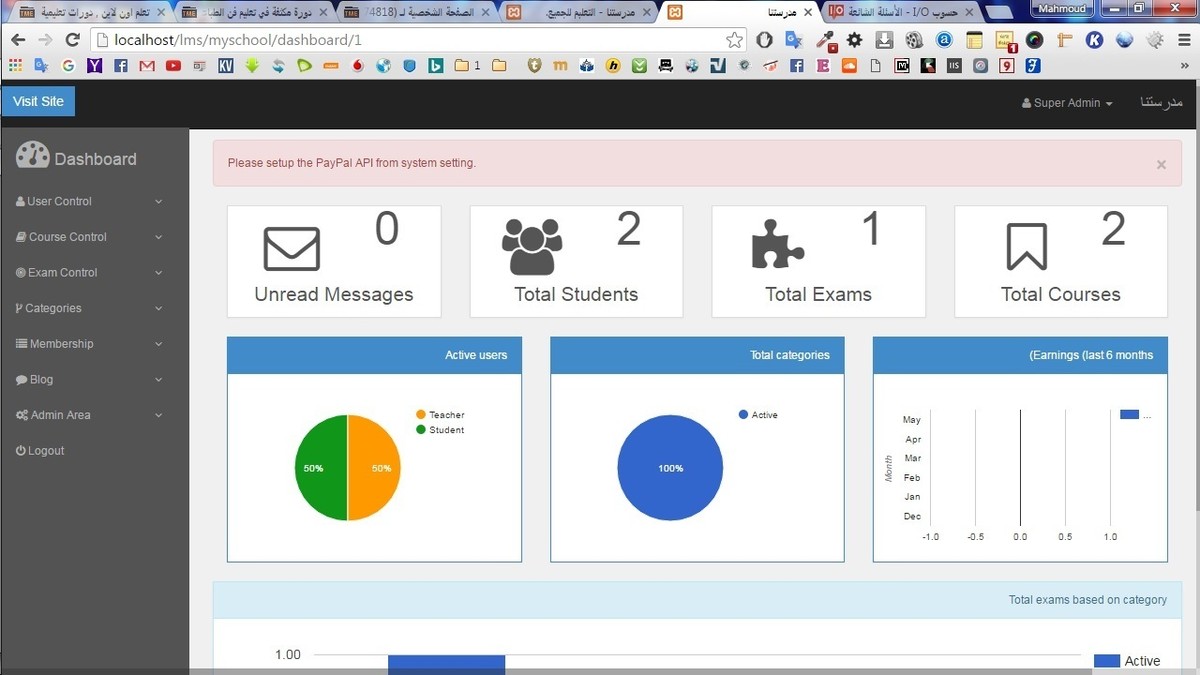Open the Membership sidebar menu
The height and width of the screenshot is (675, 1200).
[88, 344]
